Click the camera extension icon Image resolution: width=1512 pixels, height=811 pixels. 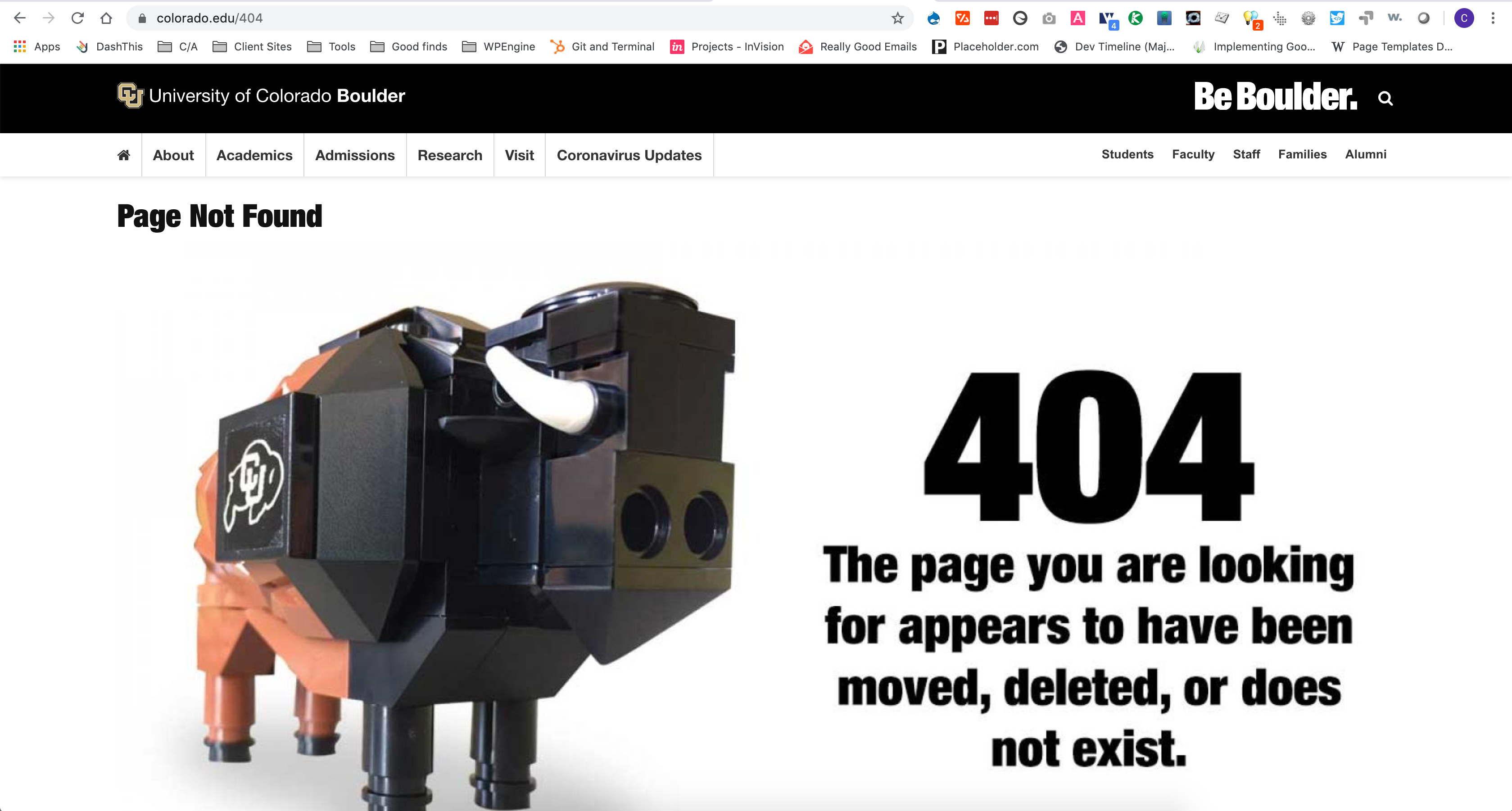tap(1049, 18)
